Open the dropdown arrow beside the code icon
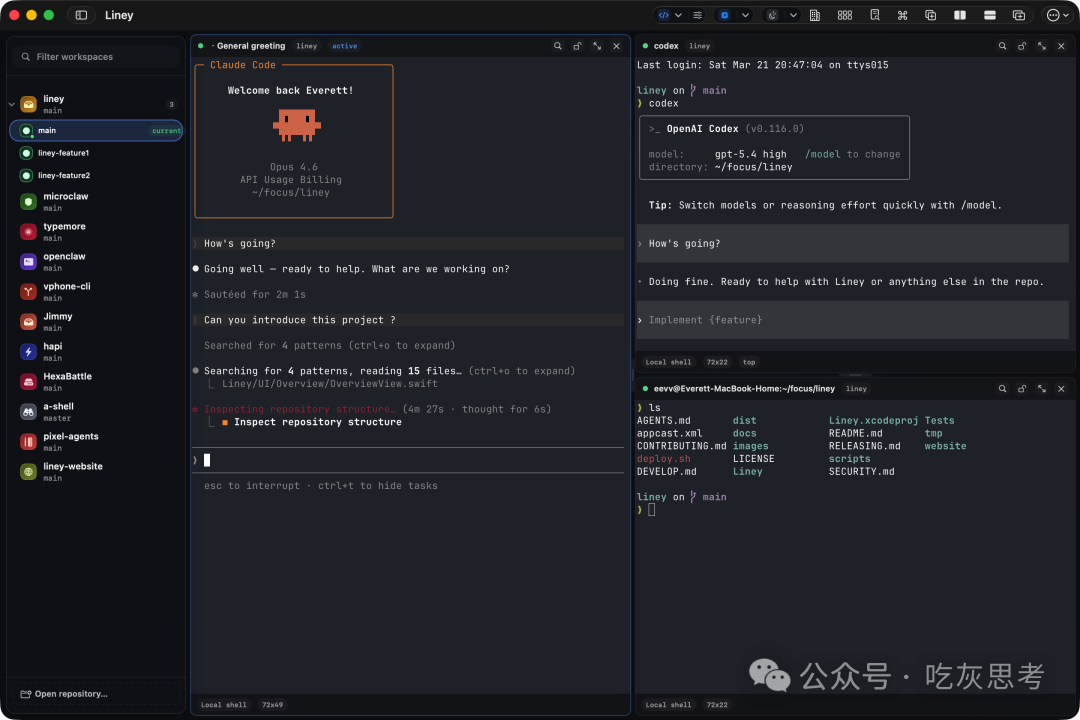 tap(678, 15)
